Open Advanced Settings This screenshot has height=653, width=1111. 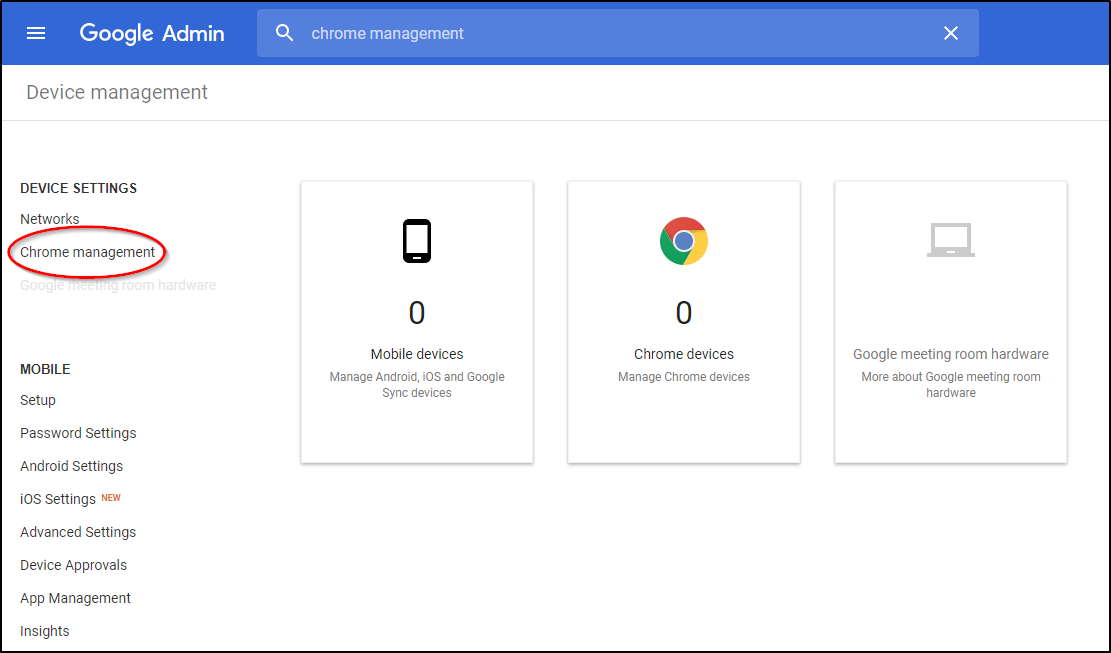tap(78, 532)
